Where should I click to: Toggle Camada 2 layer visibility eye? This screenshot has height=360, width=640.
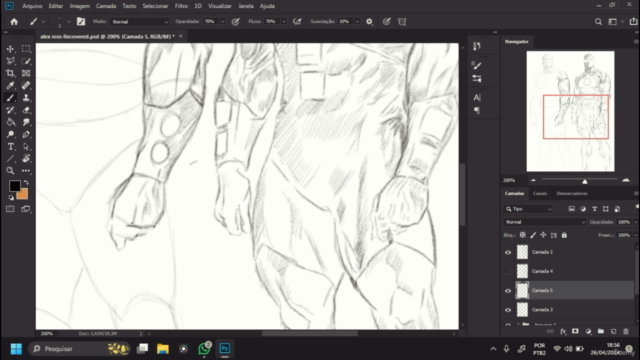[x=508, y=252]
